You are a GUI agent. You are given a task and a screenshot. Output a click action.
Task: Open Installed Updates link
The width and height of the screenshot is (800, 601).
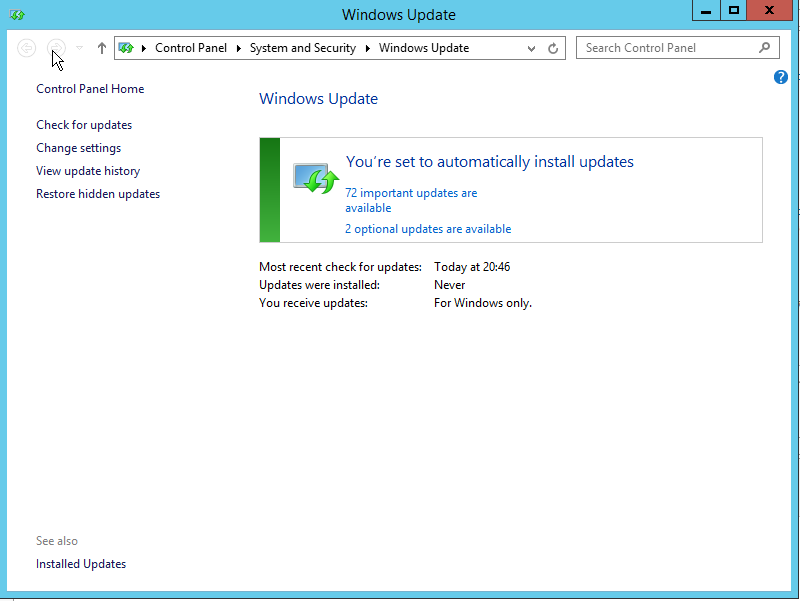coord(81,564)
